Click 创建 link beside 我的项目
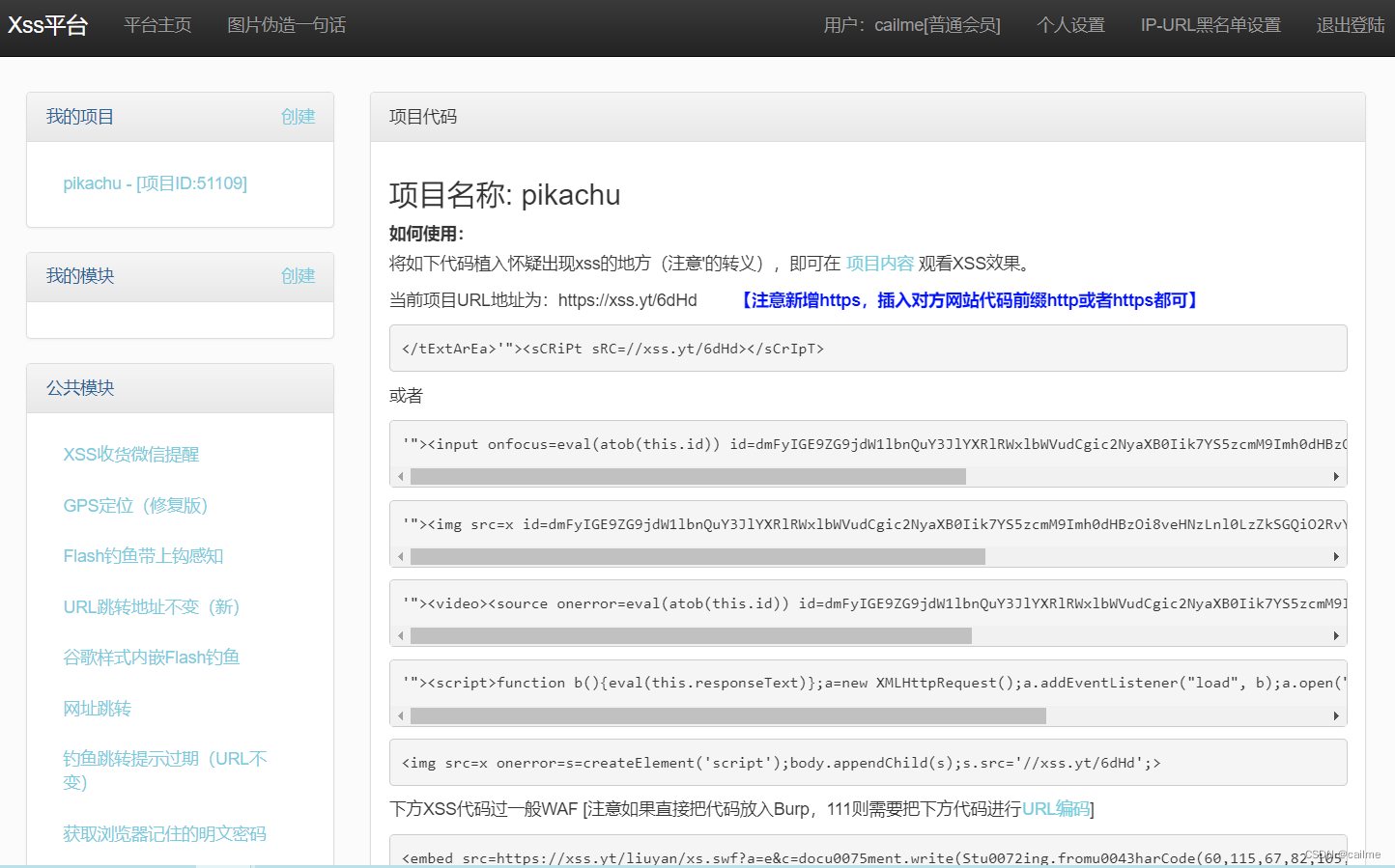The height and width of the screenshot is (868, 1395). (298, 117)
